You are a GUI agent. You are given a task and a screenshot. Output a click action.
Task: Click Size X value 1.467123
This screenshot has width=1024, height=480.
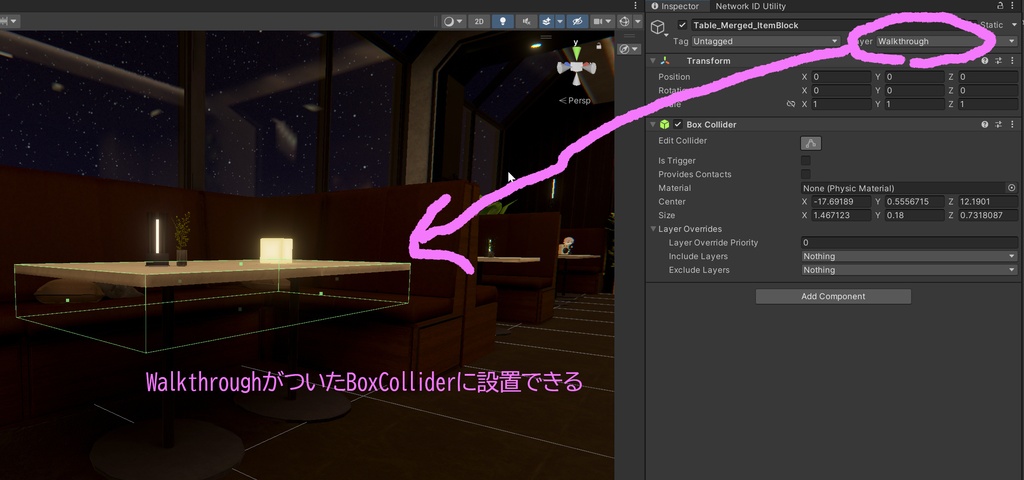pos(841,216)
